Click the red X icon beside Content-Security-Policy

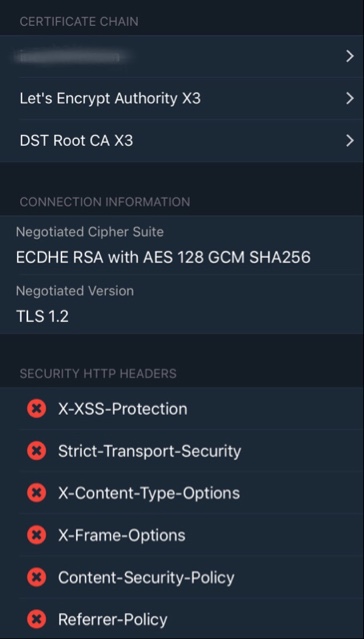coord(36,577)
